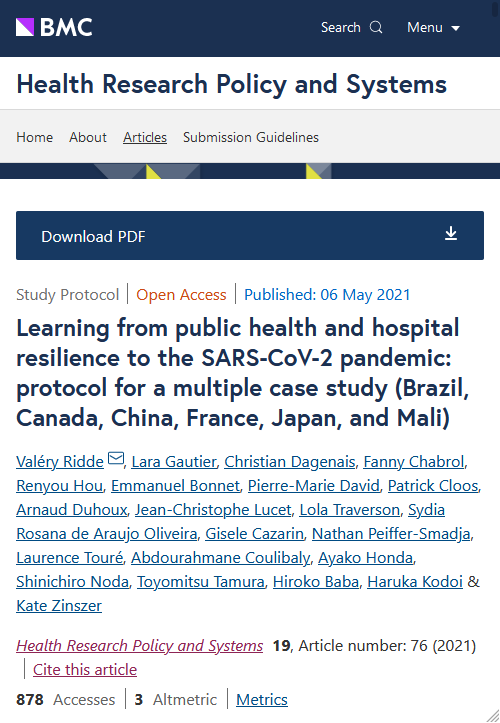Click the Article number: 76 (2021) text

pyautogui.click(x=387, y=646)
